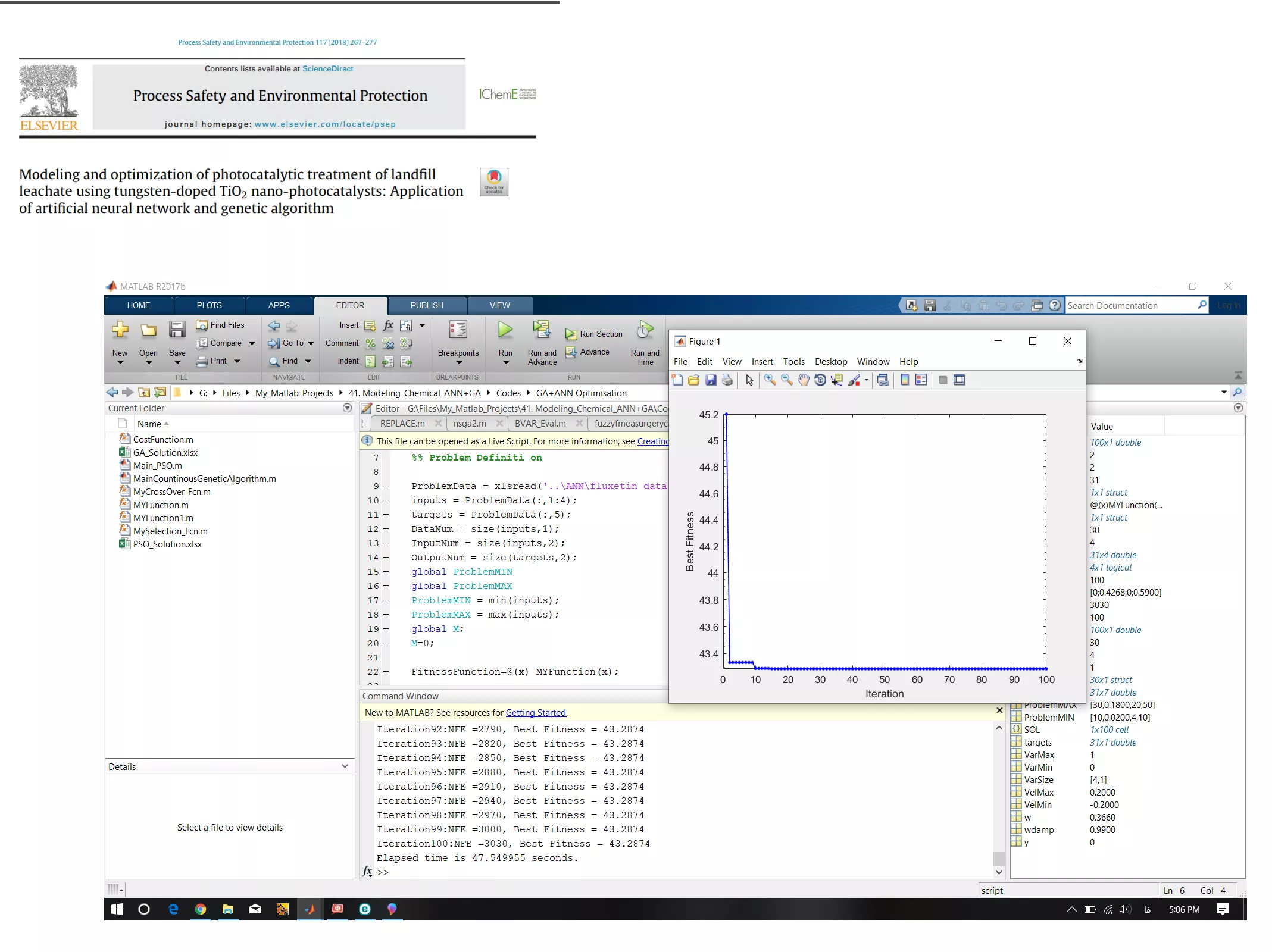Click the Print Figure printer icon
Screen dimensions: 1272x952
click(727, 380)
